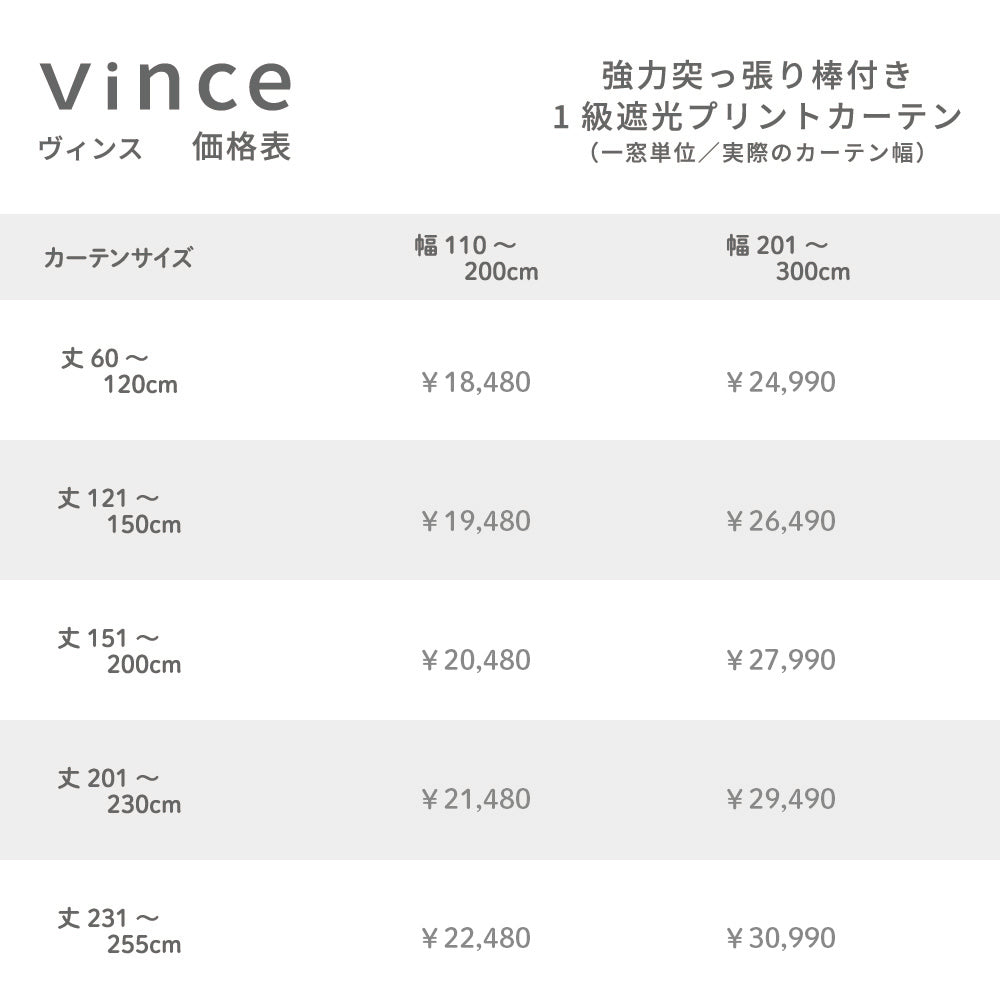
Task: Select the ¥30,990 price cell
Action: point(781,938)
